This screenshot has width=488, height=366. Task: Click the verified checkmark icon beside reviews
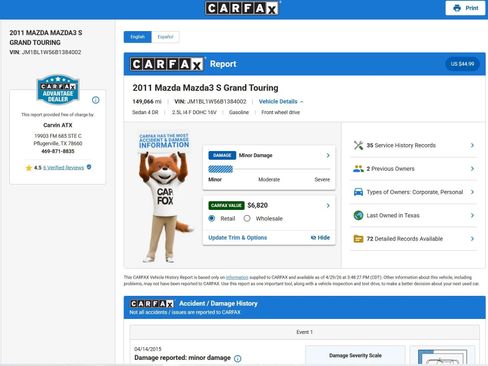point(89,167)
